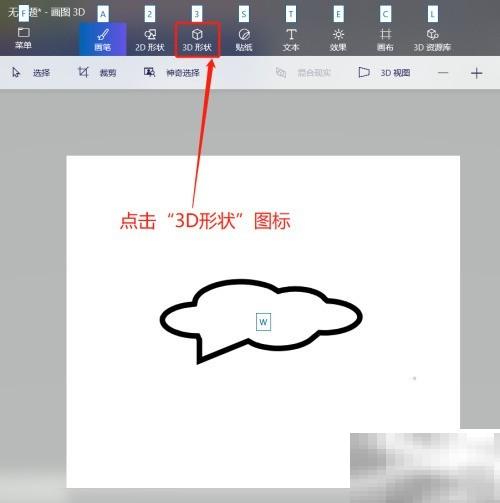Open the 效果 (Effects) tab

[338, 39]
